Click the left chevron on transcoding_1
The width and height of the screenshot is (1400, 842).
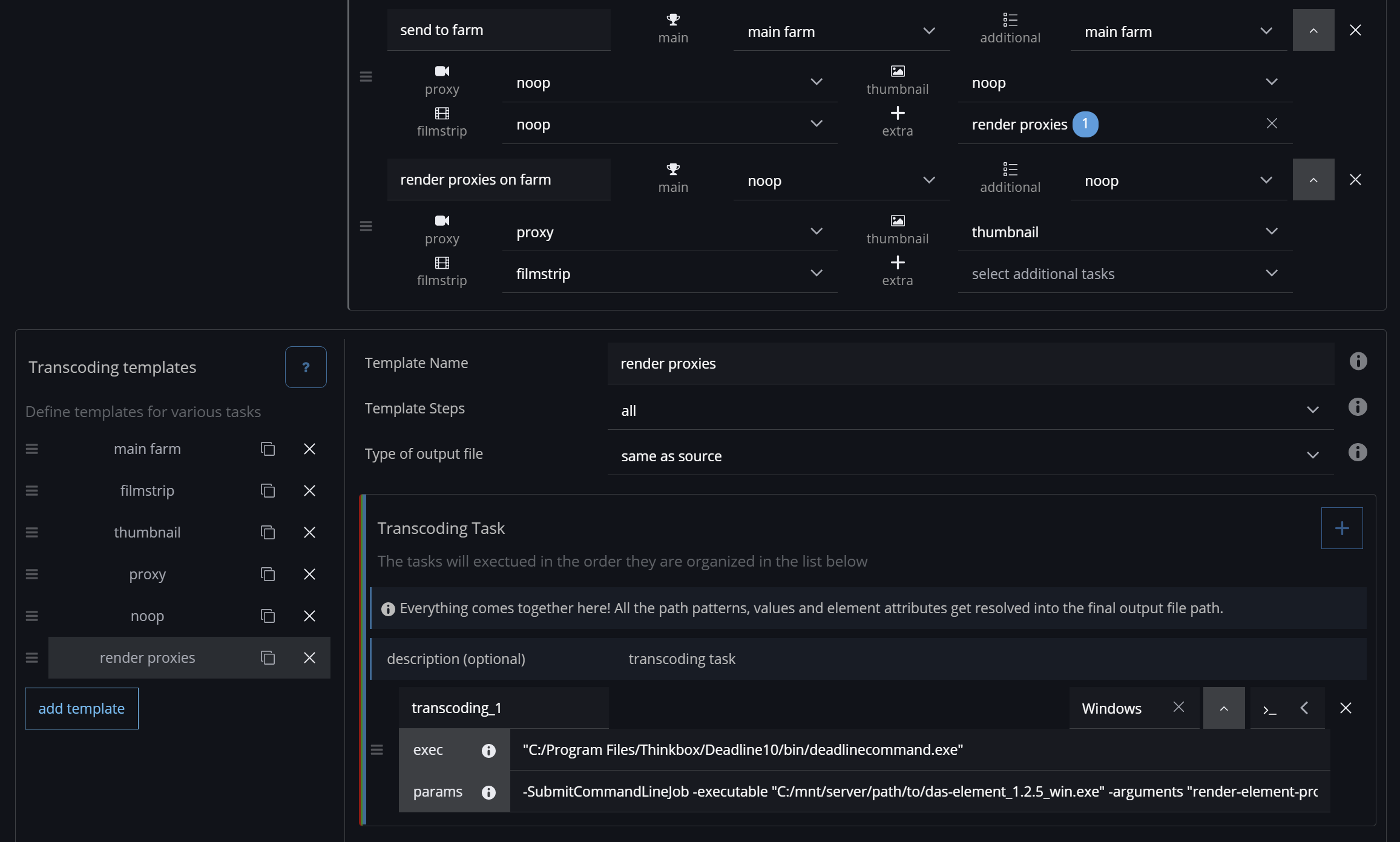click(1304, 708)
